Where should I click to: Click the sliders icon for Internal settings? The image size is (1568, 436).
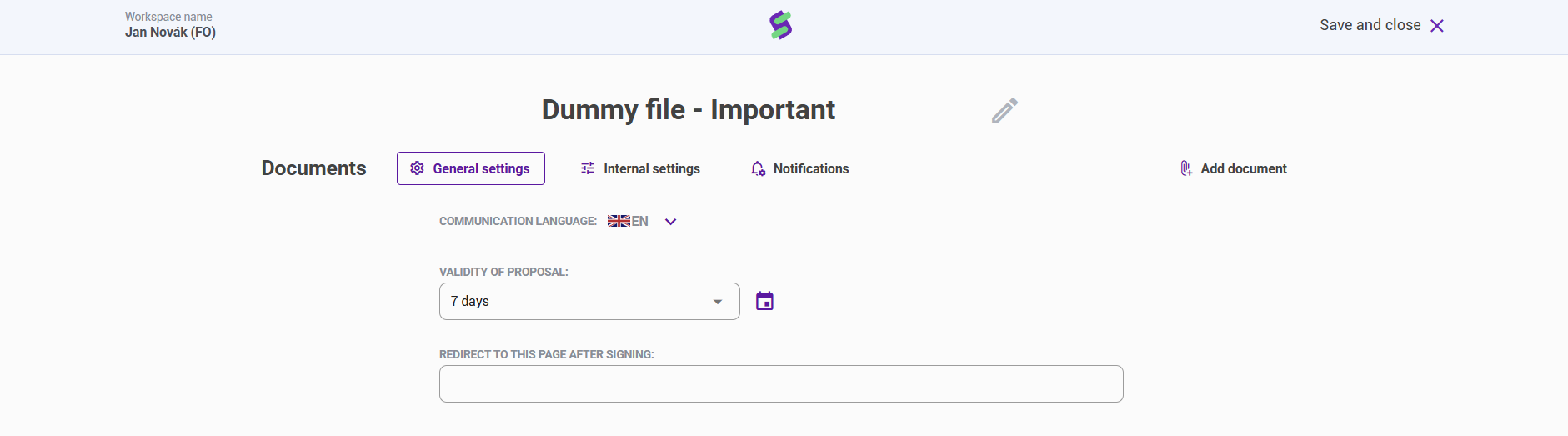point(588,168)
